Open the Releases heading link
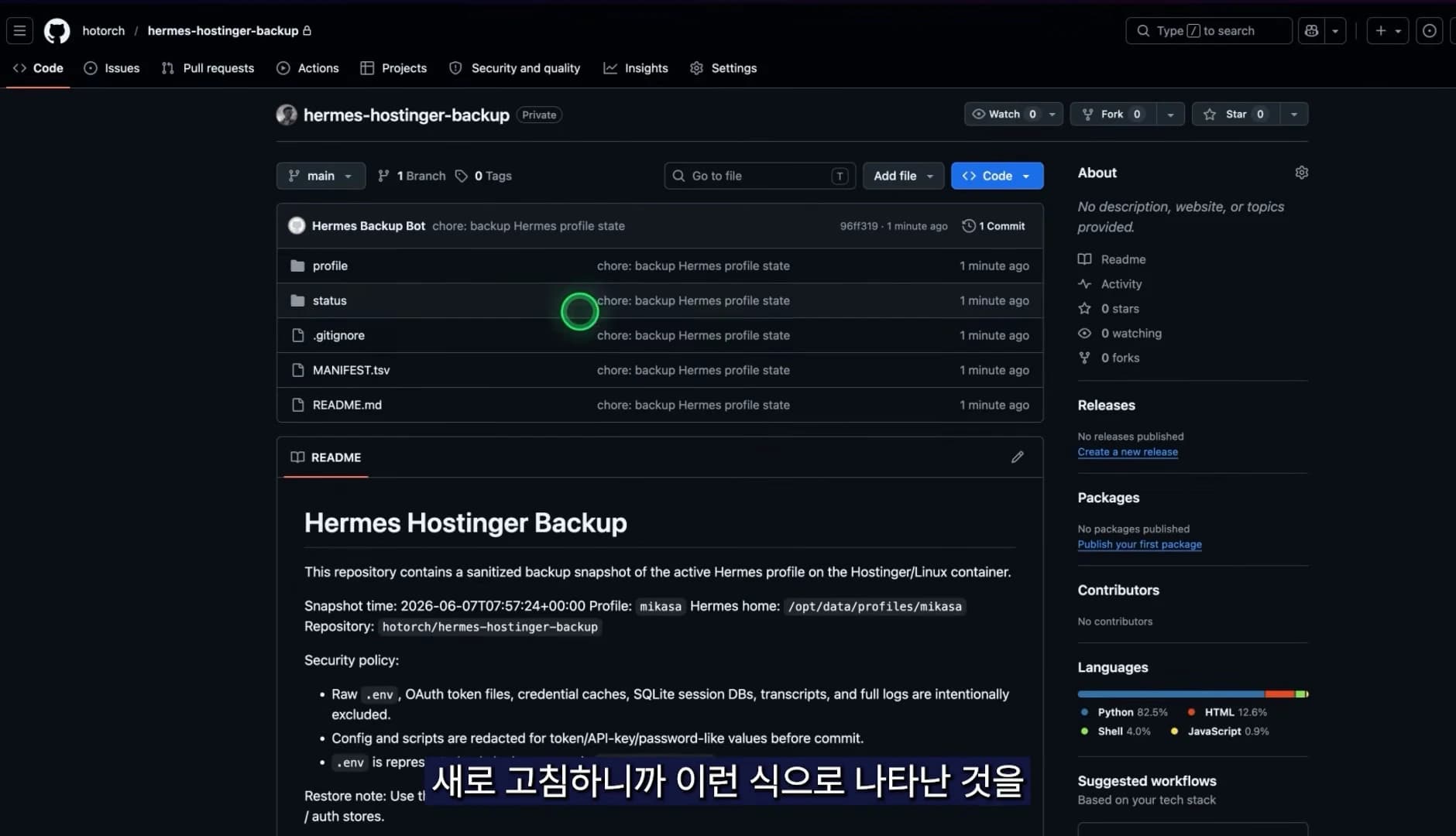This screenshot has height=836, width=1456. click(1106, 406)
